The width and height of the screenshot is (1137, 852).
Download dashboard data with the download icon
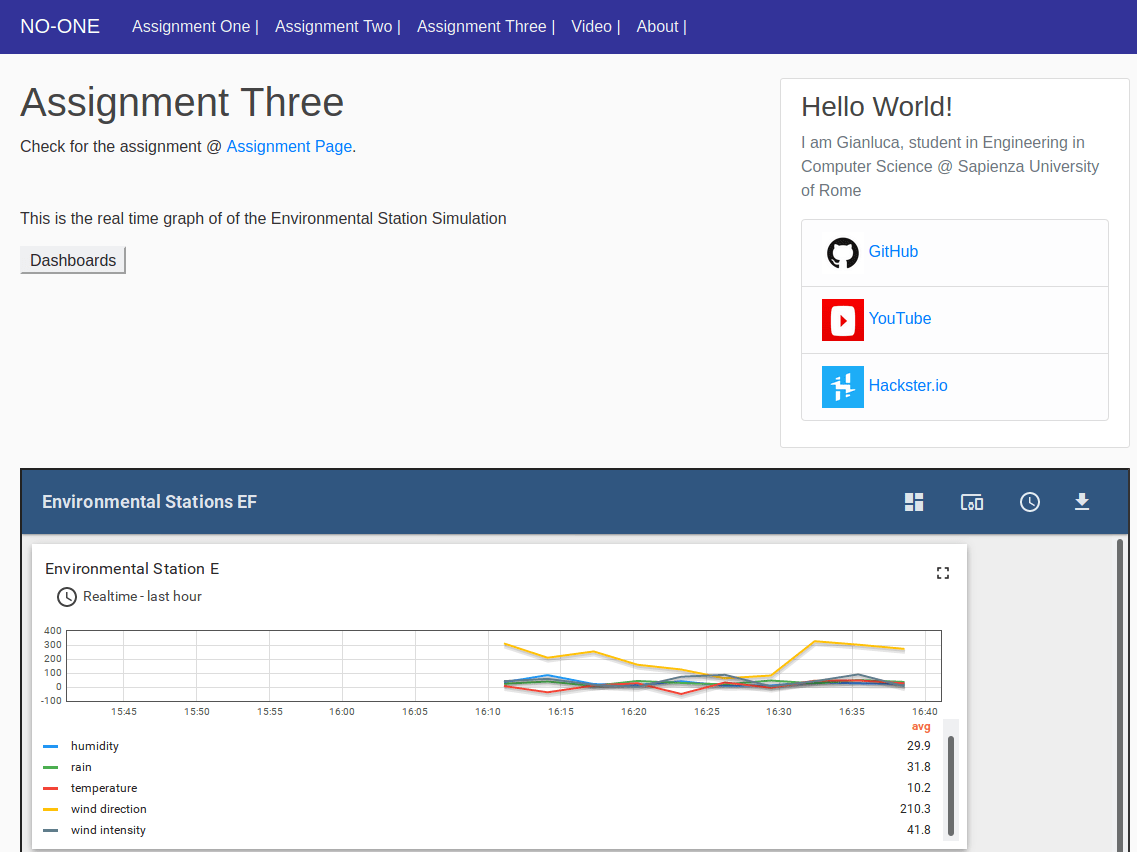1082,502
